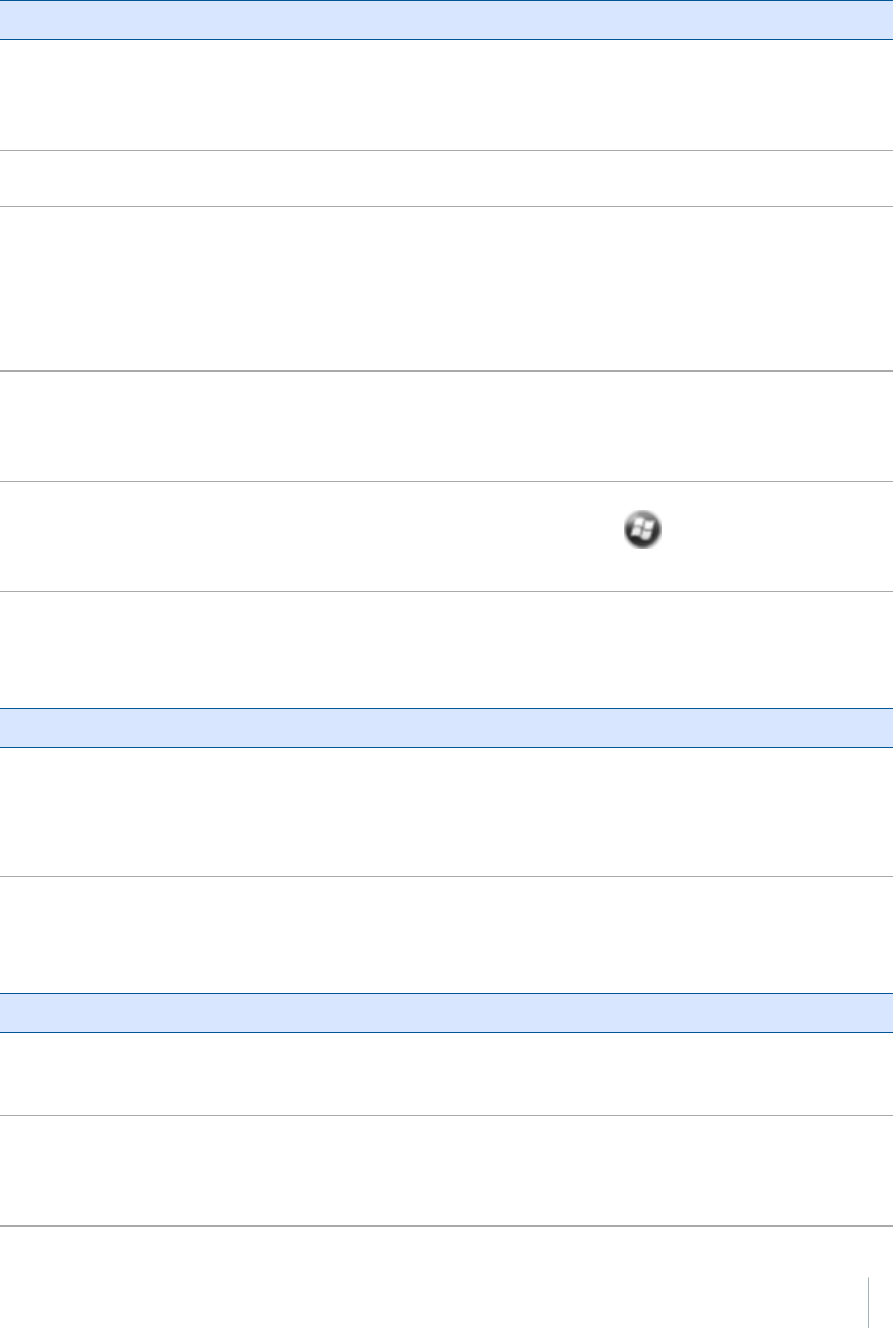Click the thin short row in first table
The width and height of the screenshot is (893, 1332).
tap(446, 179)
